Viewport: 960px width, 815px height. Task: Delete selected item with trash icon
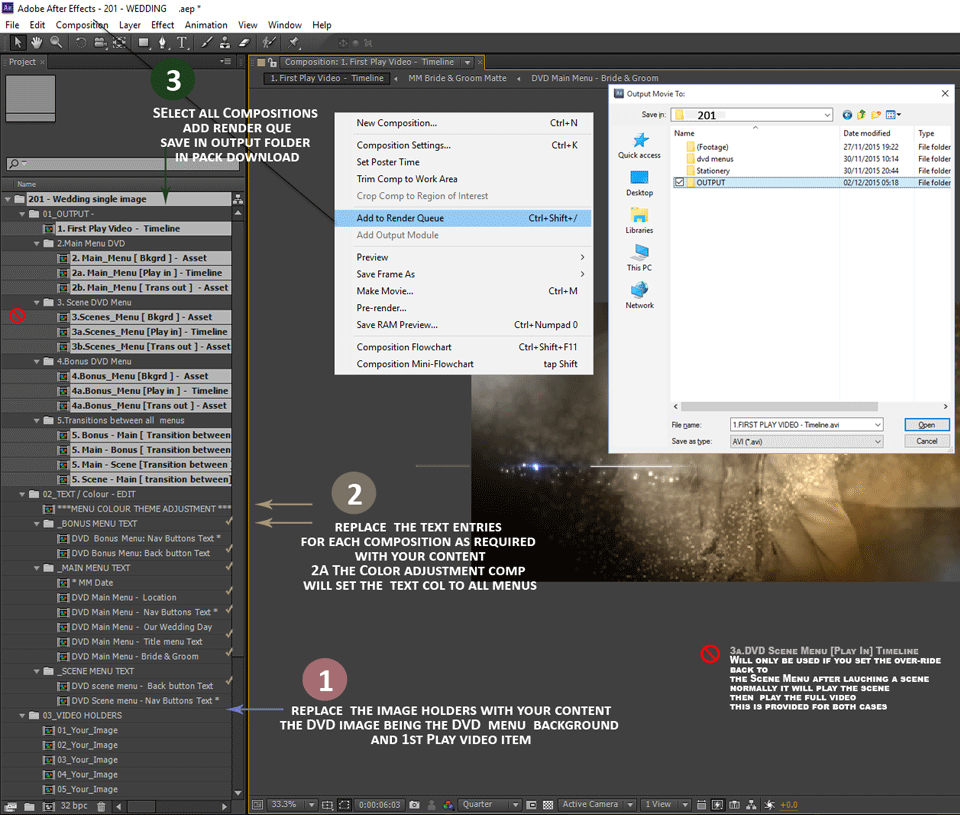101,805
